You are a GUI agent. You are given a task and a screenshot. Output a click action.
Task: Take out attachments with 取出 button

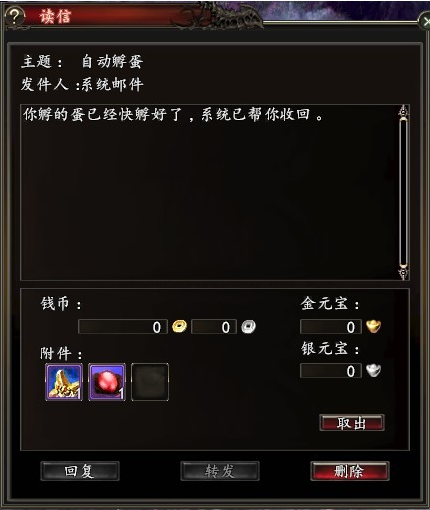coord(352,423)
